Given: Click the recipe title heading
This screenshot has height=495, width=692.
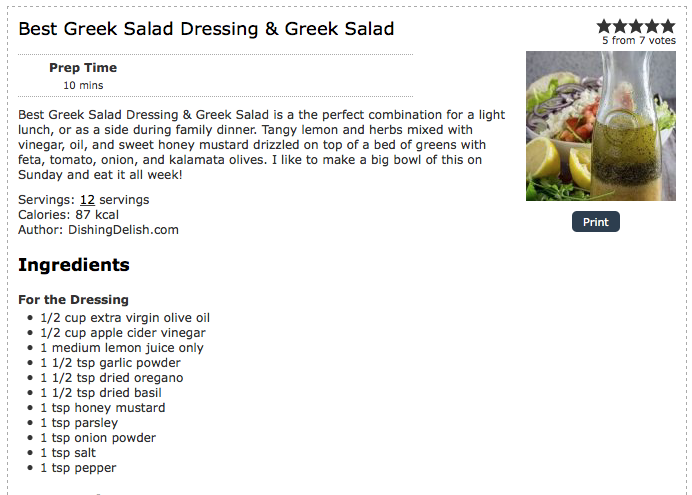Looking at the screenshot, I should (206, 29).
